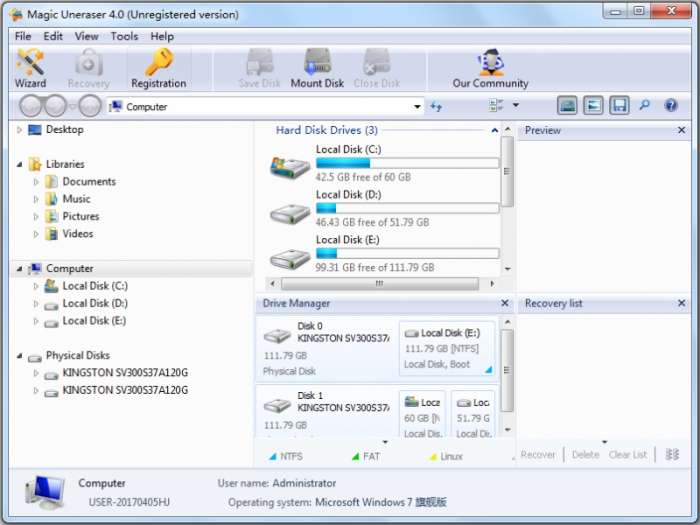Open the search magnifier tool
Image resolution: width=700 pixels, height=525 pixels.
[645, 105]
